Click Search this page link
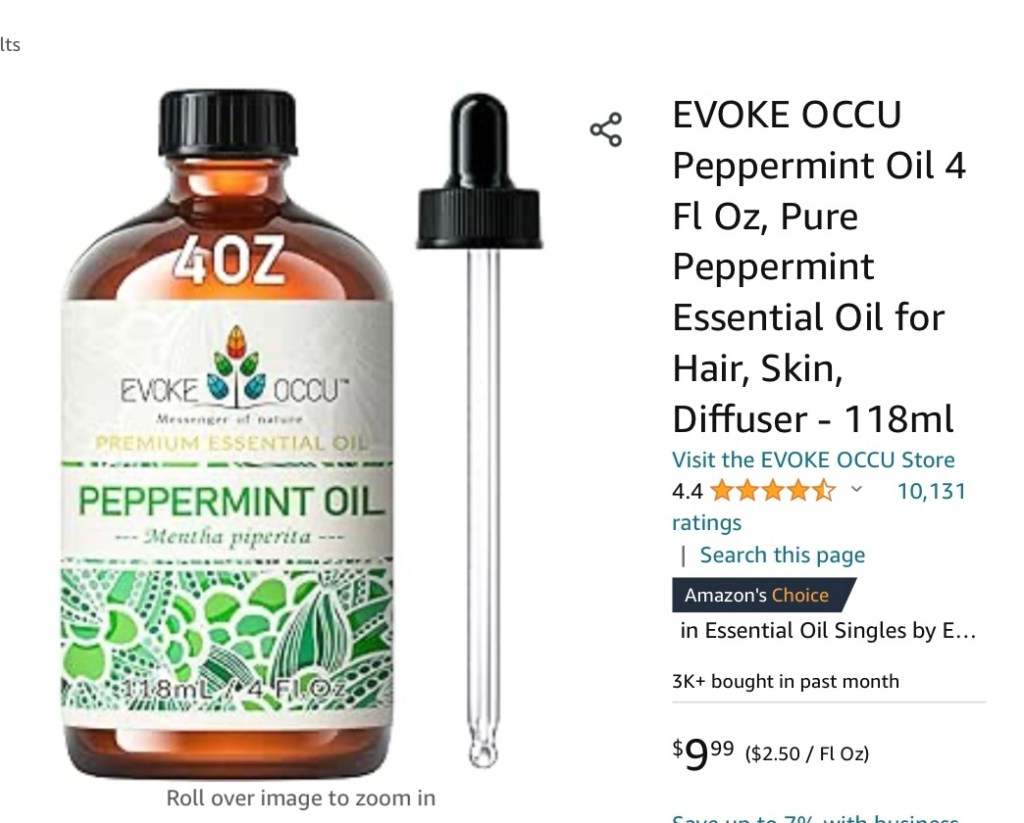The height and width of the screenshot is (823, 1024). pyautogui.click(x=782, y=555)
